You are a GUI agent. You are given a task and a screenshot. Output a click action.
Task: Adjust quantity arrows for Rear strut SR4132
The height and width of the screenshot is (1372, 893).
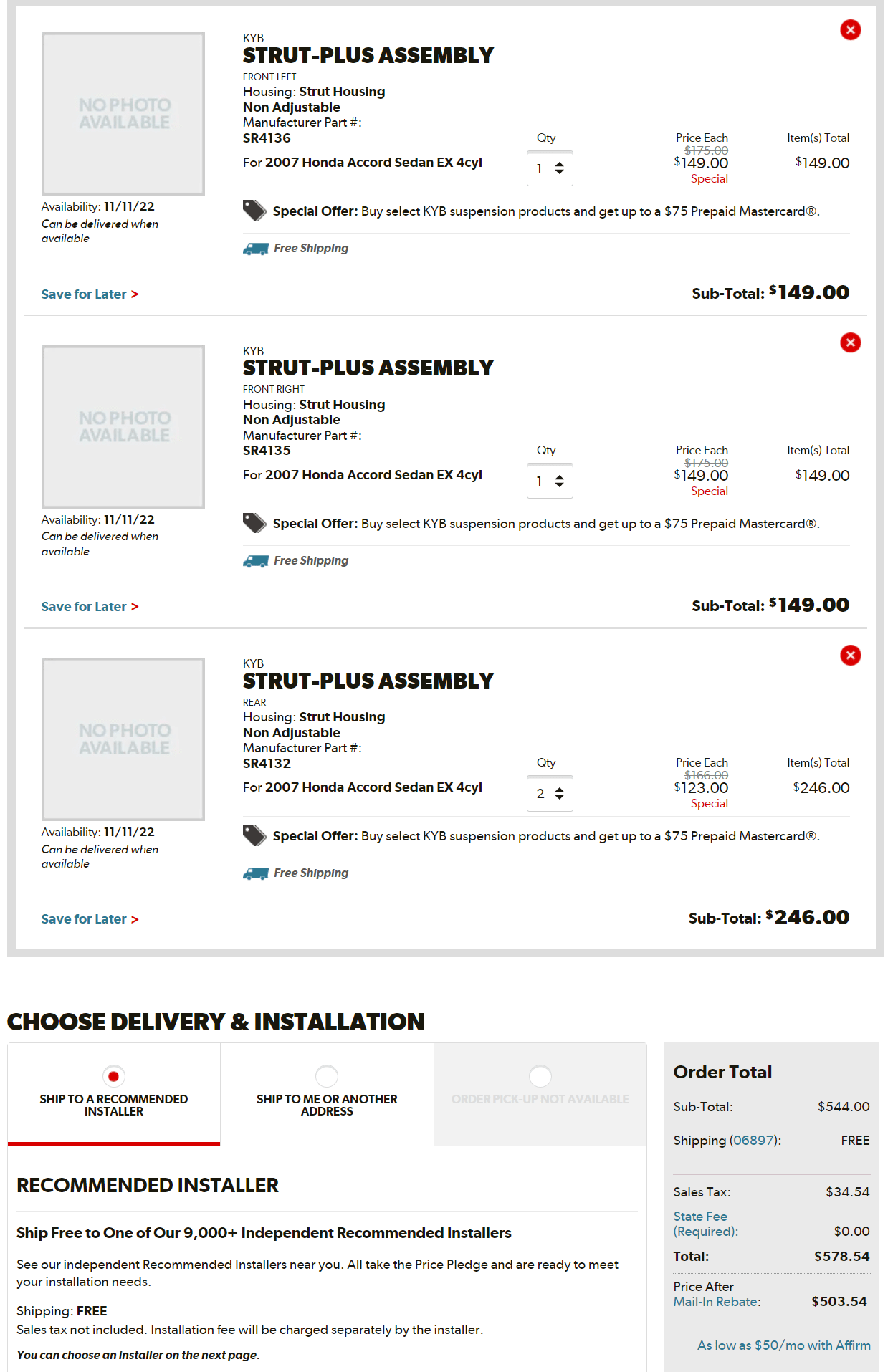point(559,793)
